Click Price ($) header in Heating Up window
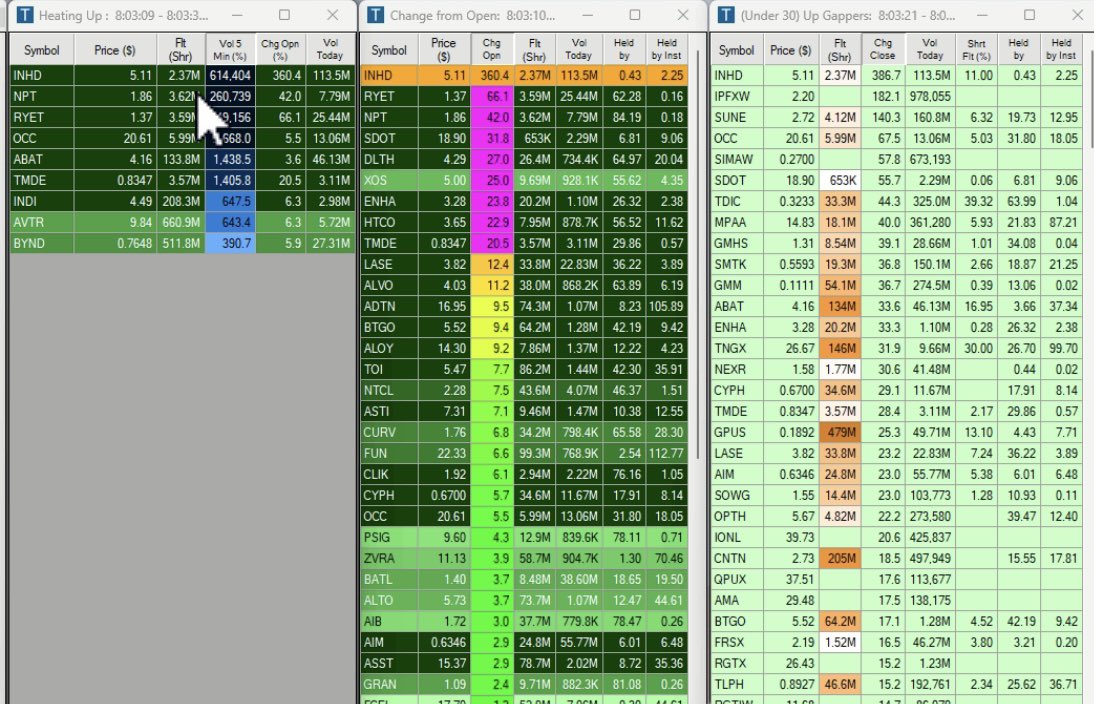The width and height of the screenshot is (1094, 704). [x=114, y=50]
